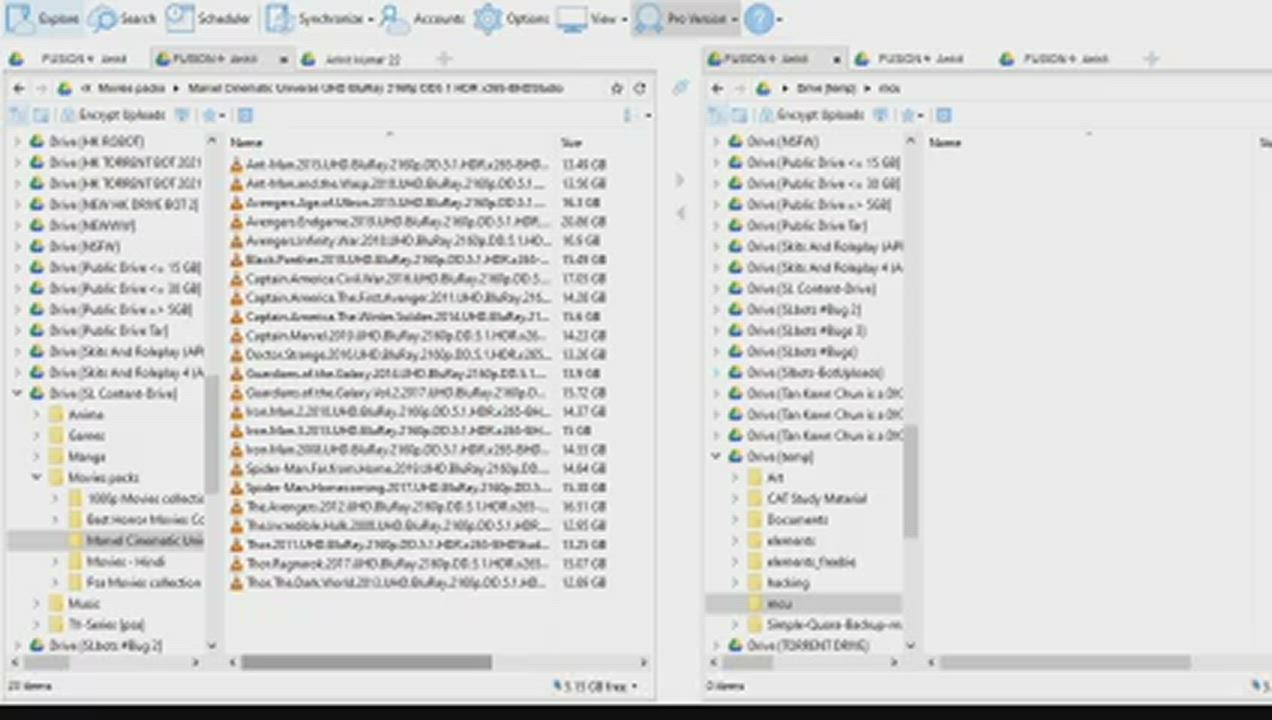Open the Pro Version dropdown

click(x=686, y=18)
